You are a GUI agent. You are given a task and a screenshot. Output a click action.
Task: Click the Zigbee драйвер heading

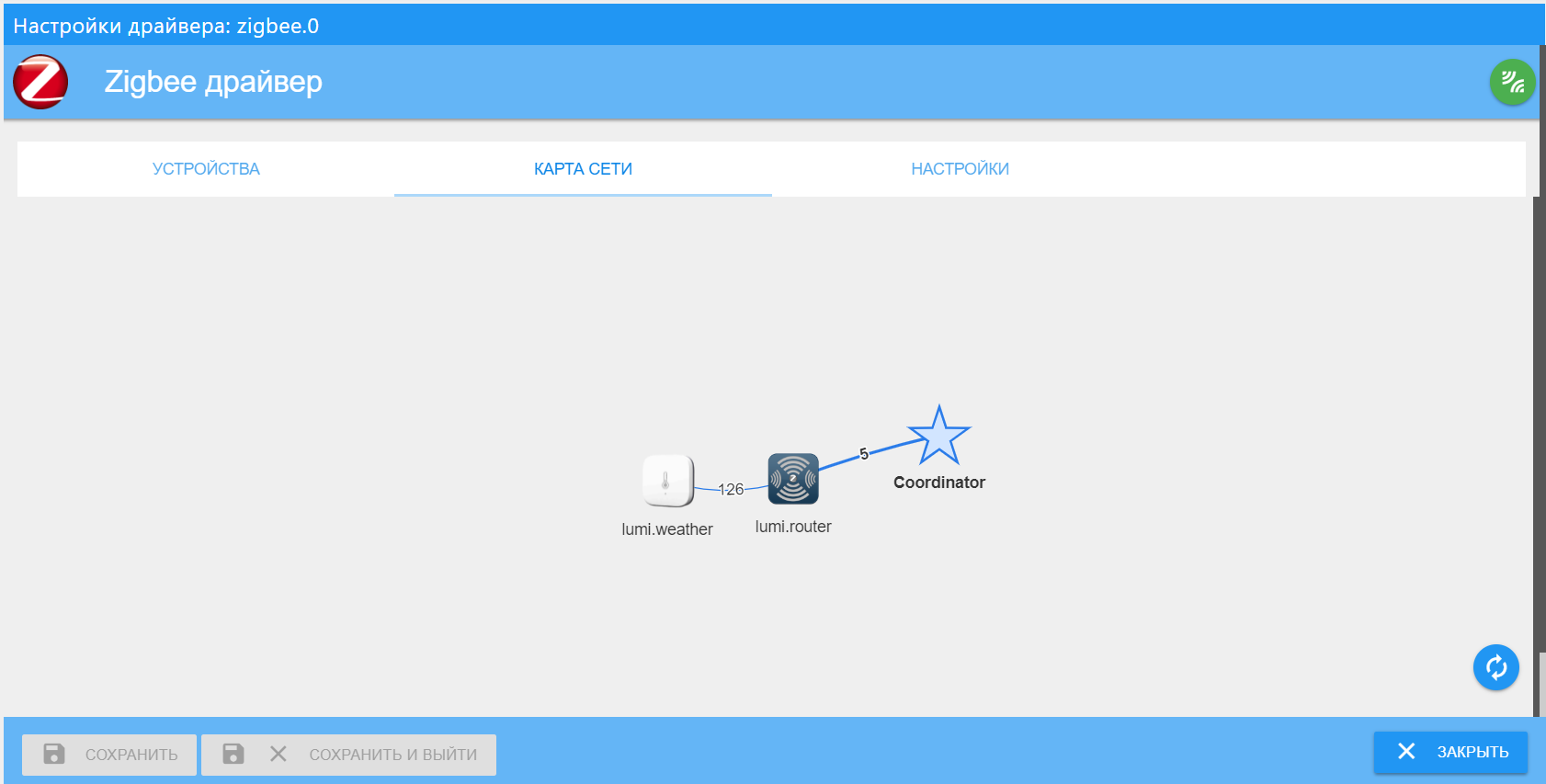coord(213,82)
